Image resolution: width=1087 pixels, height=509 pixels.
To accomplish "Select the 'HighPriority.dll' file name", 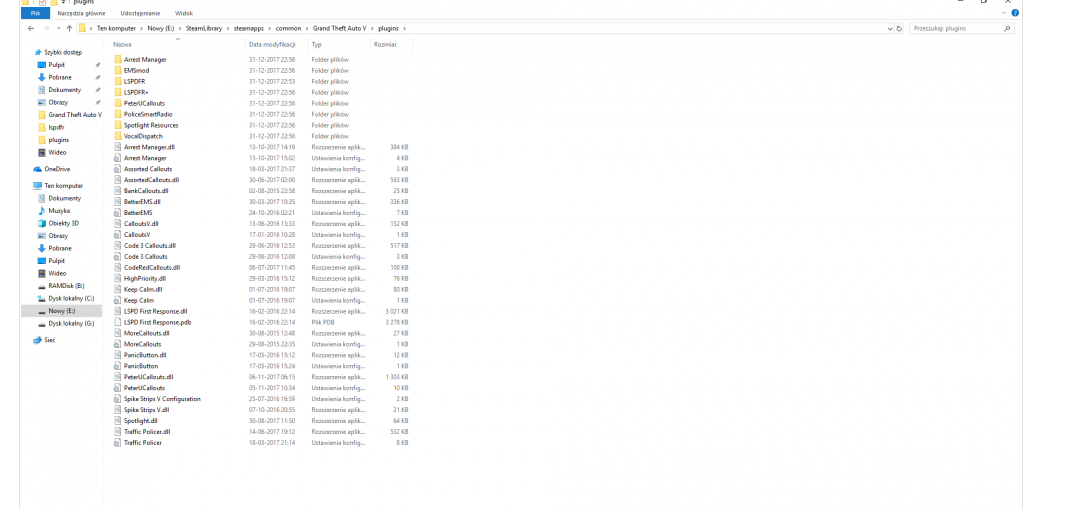I will point(145,278).
